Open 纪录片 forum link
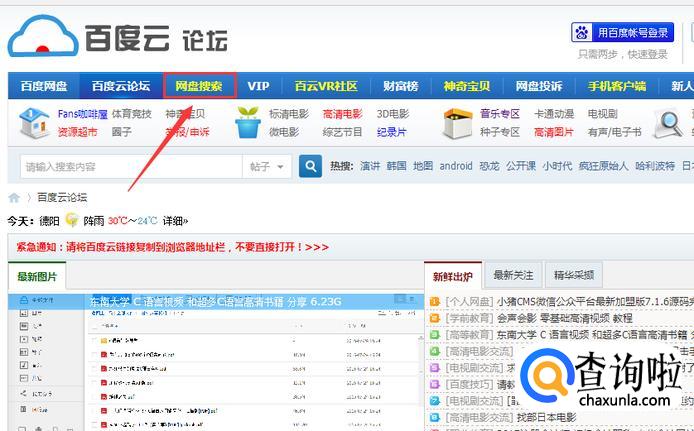694x431 pixels. [391, 132]
